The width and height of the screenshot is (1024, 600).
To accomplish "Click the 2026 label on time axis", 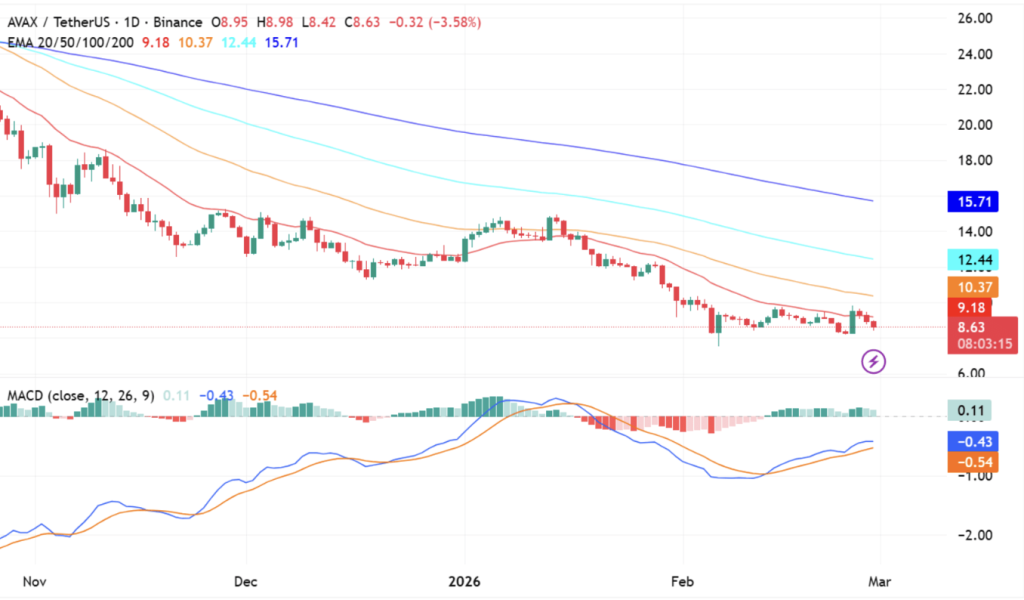I will [x=464, y=580].
